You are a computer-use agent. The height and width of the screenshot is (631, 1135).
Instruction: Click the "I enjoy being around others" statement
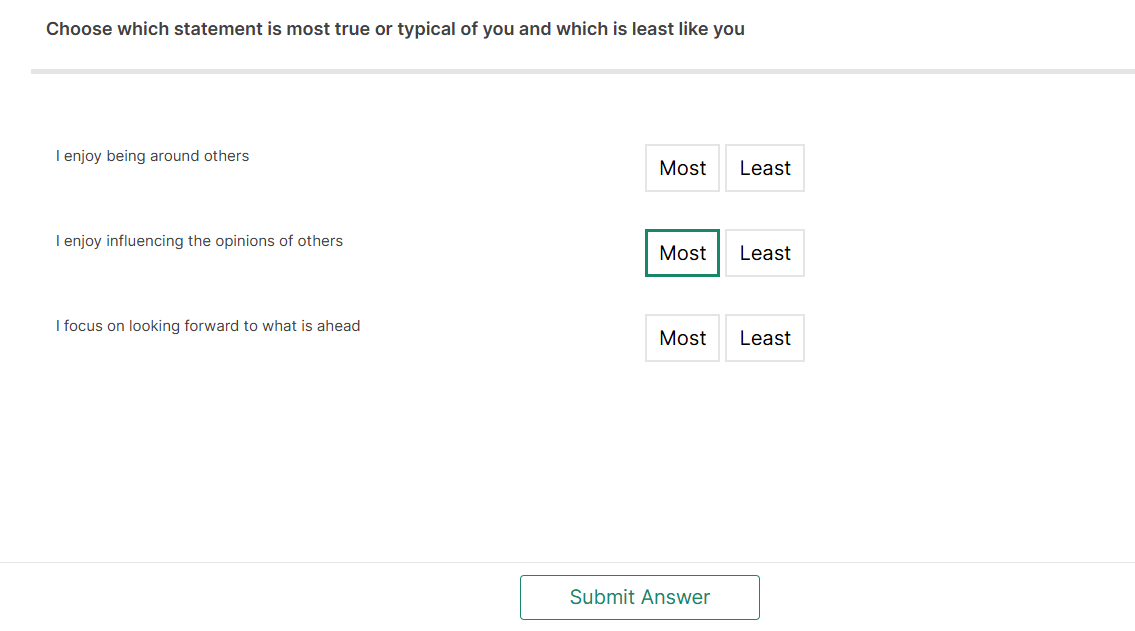[152, 156]
